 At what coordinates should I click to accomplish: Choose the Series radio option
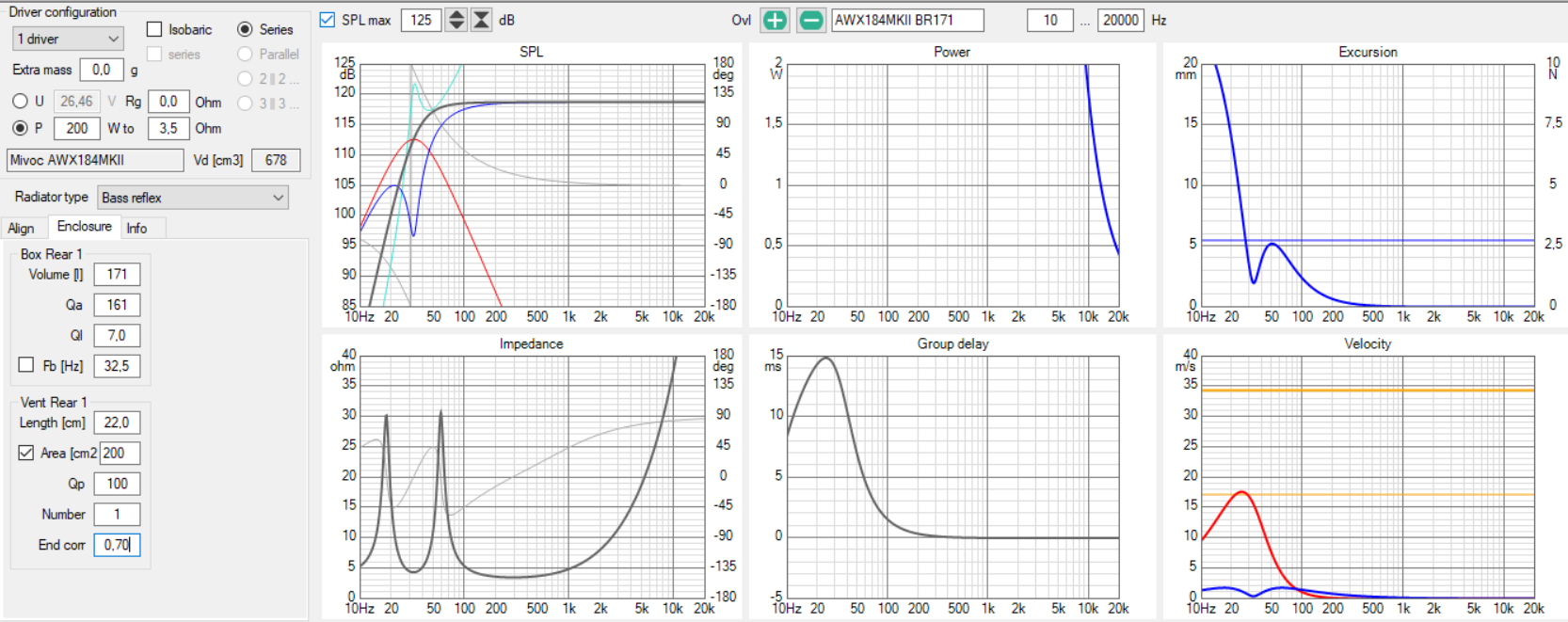pos(246,30)
